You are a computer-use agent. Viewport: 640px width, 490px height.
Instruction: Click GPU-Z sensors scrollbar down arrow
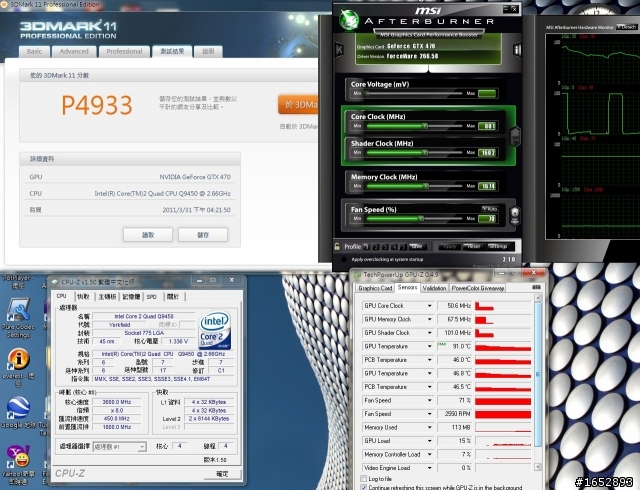pos(538,467)
